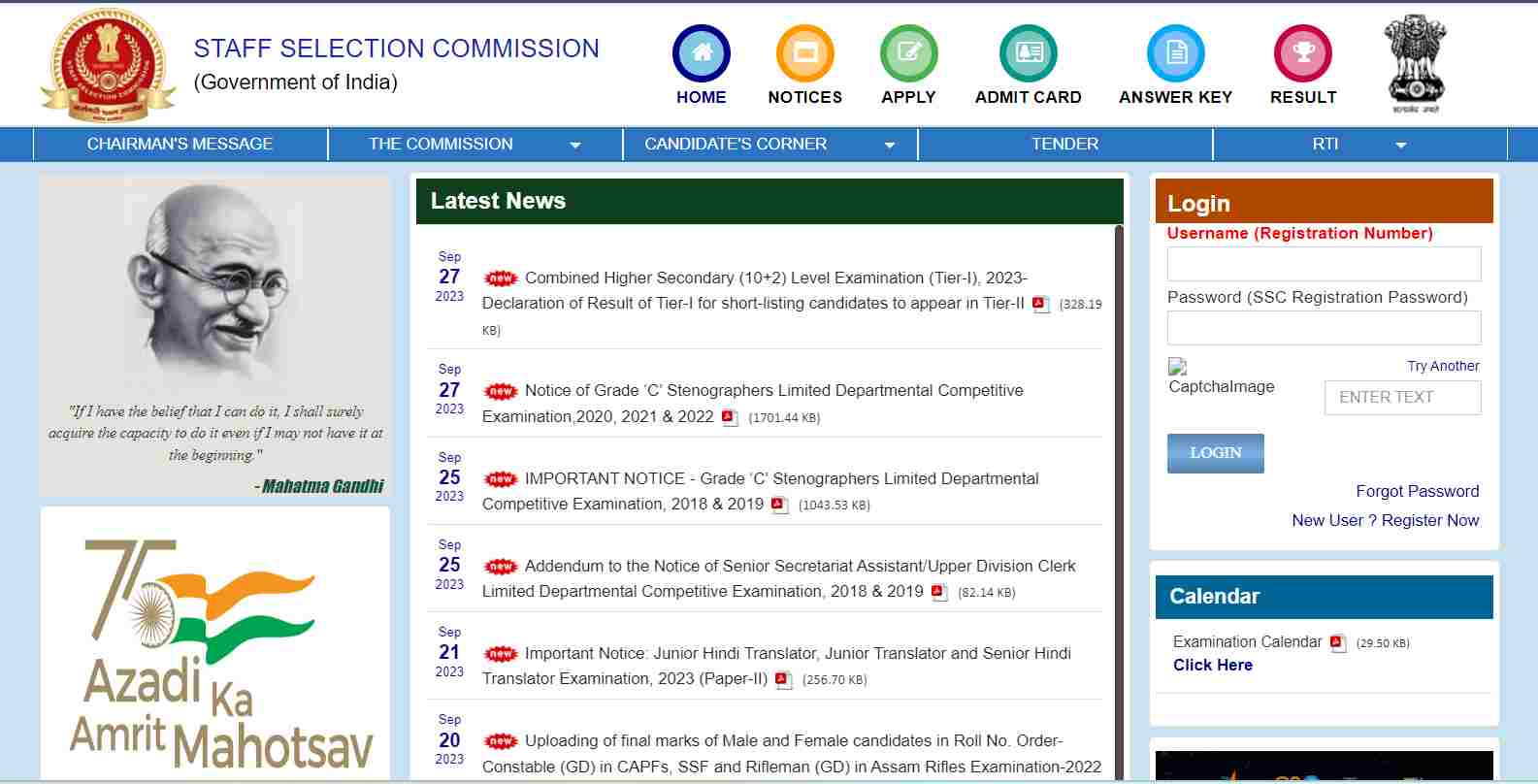The height and width of the screenshot is (784, 1538).
Task: Go to the HOME icon
Action: point(702,53)
